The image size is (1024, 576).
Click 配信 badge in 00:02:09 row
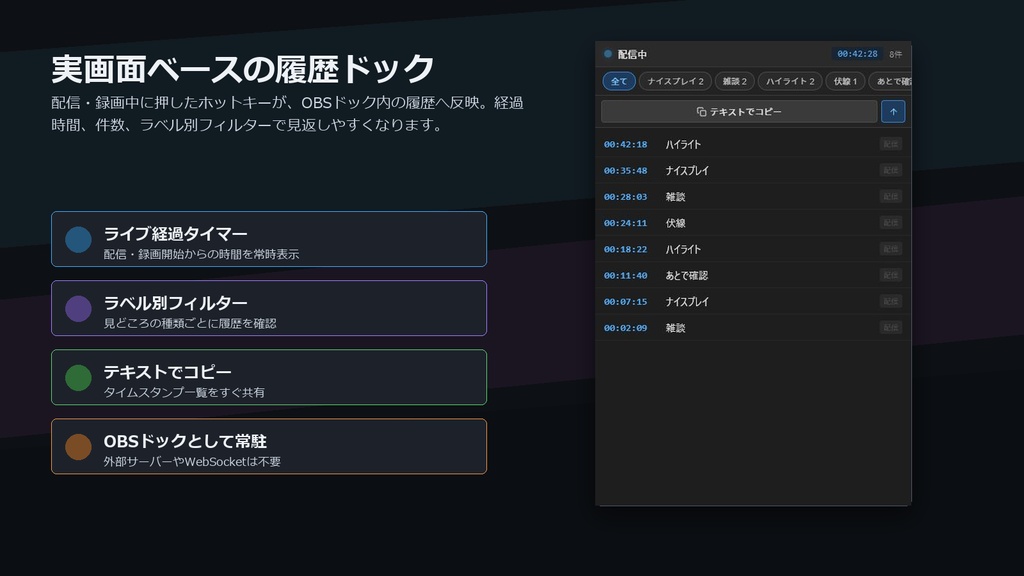coord(891,327)
